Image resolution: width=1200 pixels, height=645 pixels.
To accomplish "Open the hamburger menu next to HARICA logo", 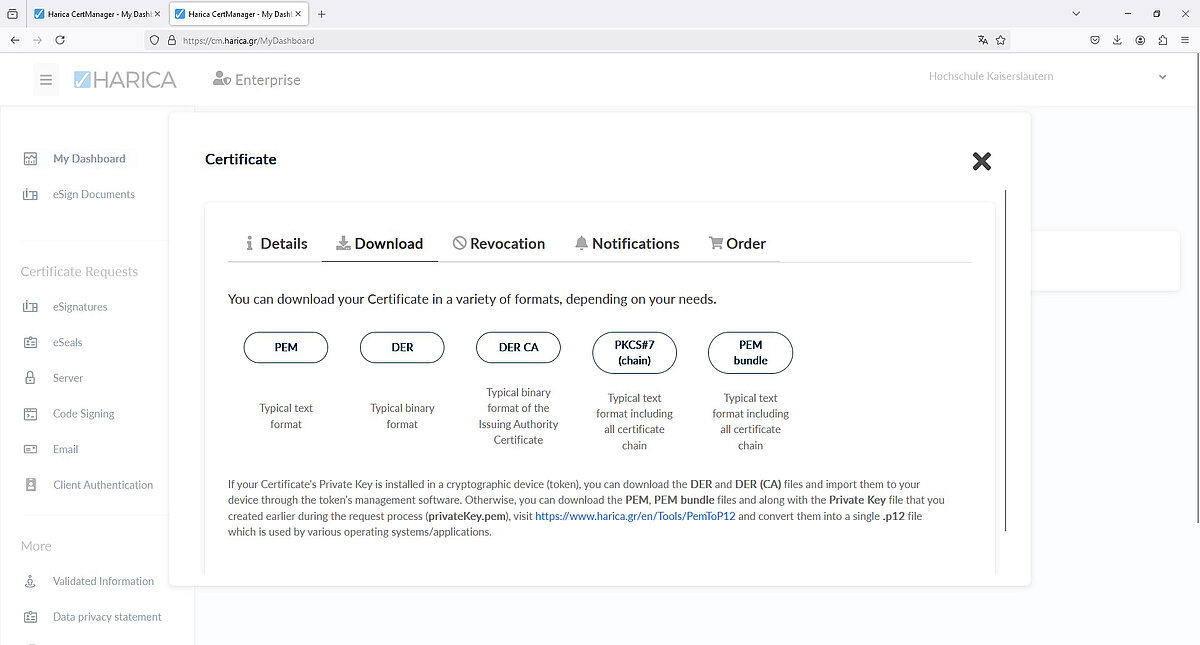I will tap(45, 79).
